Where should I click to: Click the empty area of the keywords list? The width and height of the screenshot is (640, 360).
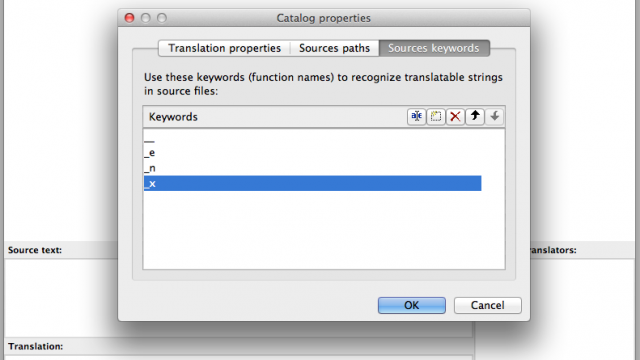pos(324,230)
